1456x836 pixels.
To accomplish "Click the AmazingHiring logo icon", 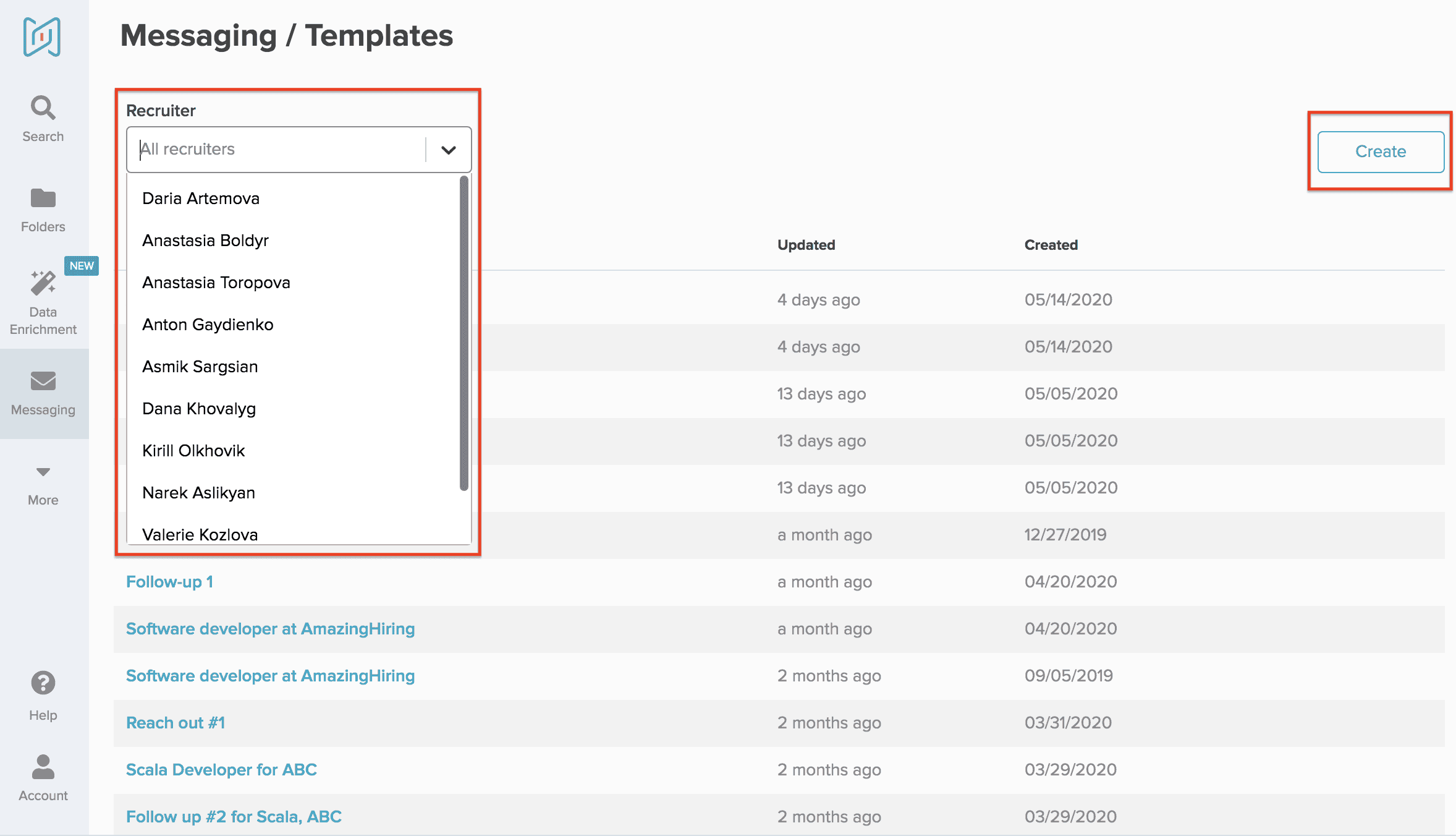I will 42,37.
